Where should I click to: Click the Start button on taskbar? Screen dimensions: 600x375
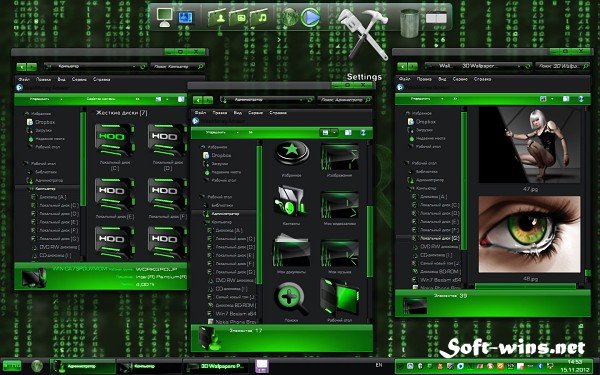click(x=12, y=366)
